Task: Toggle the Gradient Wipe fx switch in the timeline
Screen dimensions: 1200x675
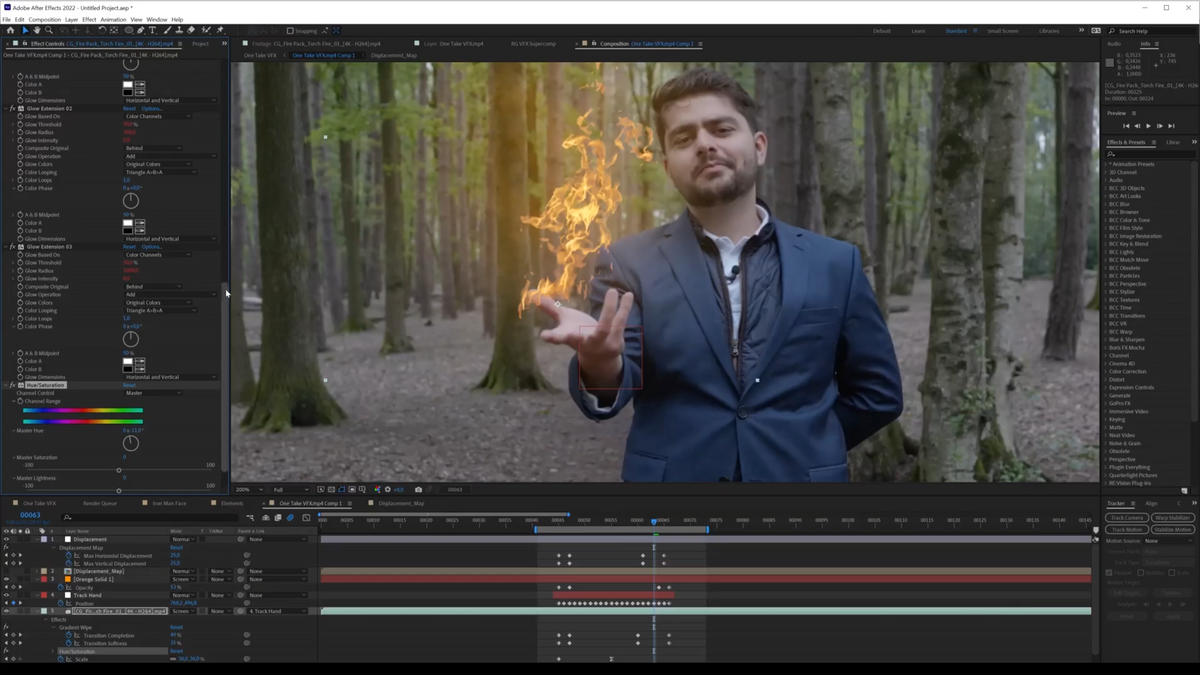Action: [6, 628]
